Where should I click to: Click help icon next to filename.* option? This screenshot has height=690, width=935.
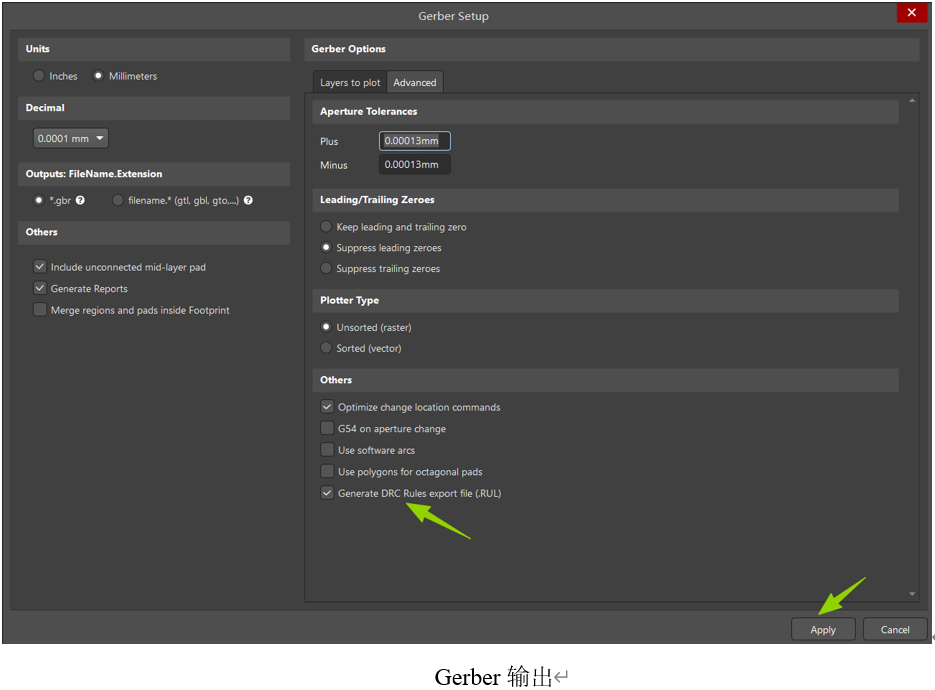pyautogui.click(x=248, y=200)
